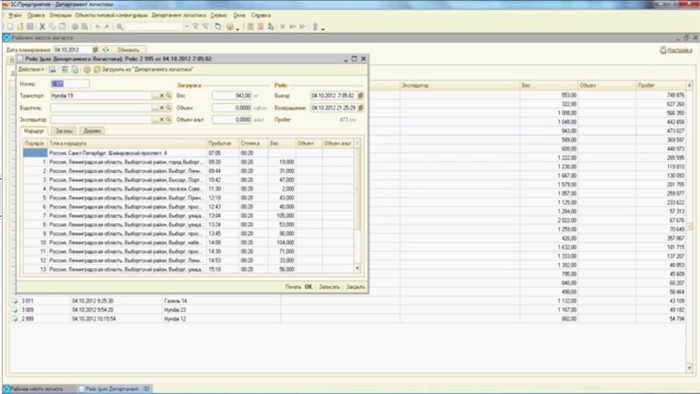Open the Calculator icon in main toolbar
Screen dimensions: 700x394
tap(250, 27)
